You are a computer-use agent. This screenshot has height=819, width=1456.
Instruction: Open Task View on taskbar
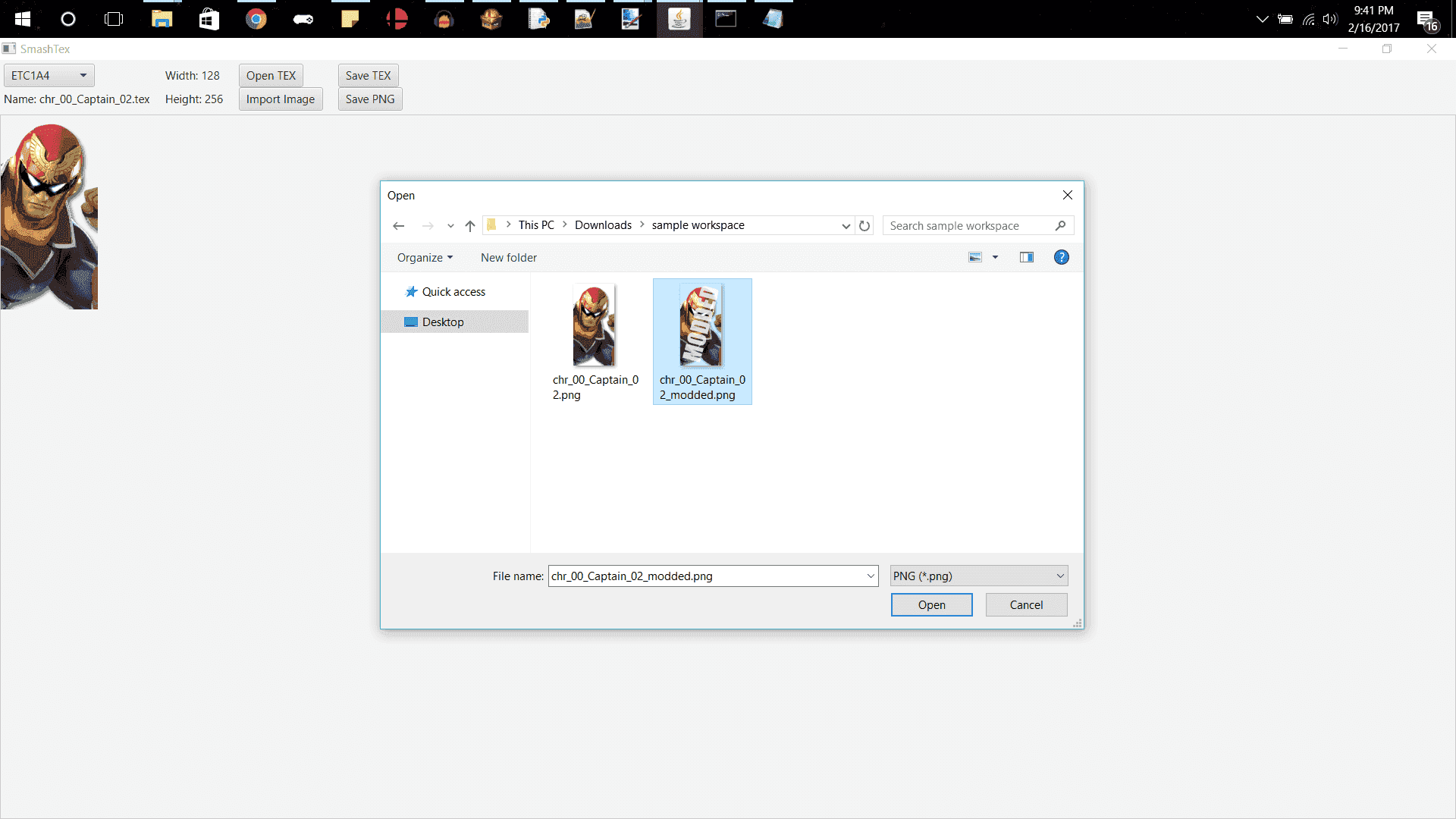114,19
